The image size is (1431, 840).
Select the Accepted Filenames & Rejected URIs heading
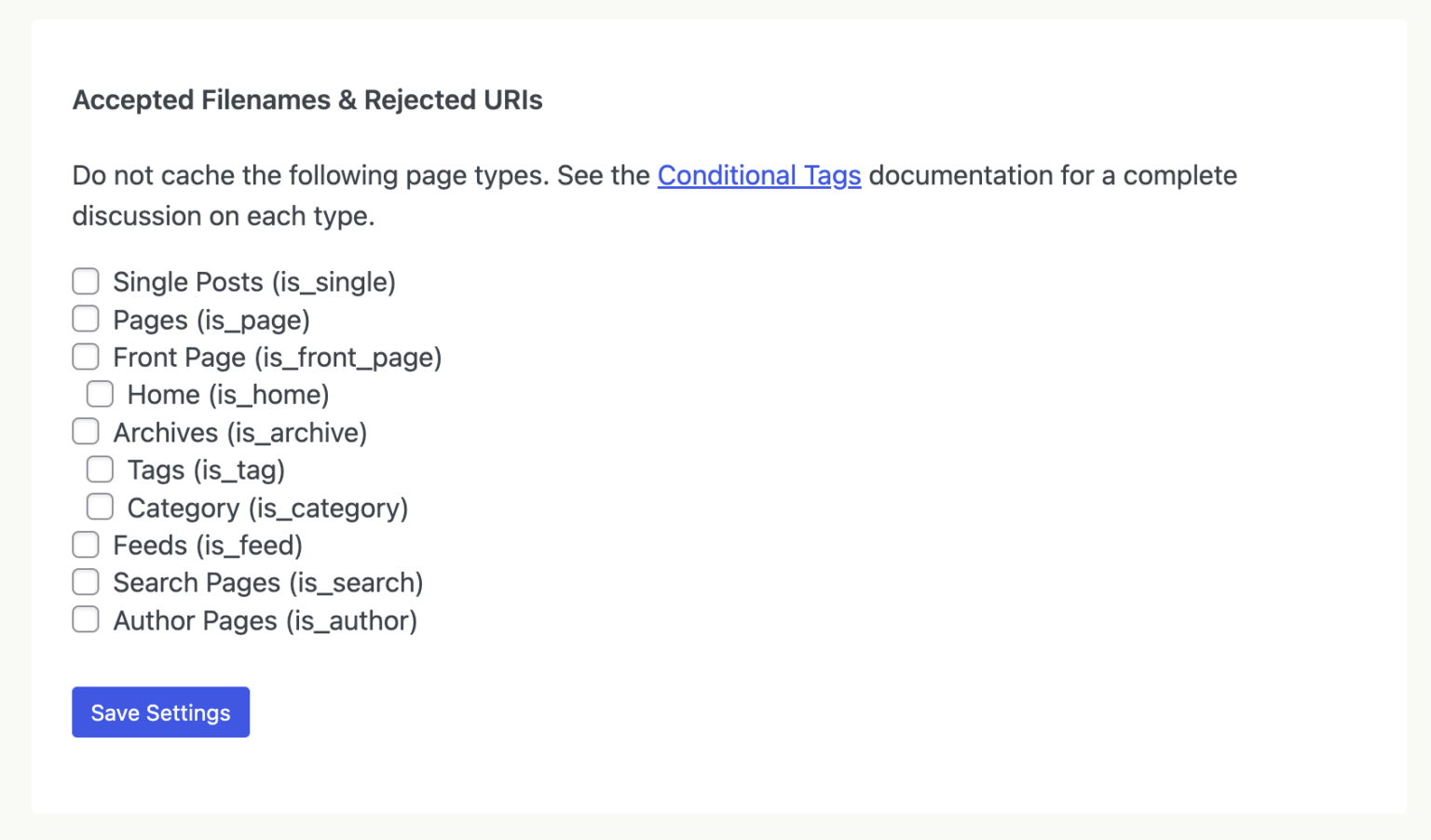(x=307, y=100)
